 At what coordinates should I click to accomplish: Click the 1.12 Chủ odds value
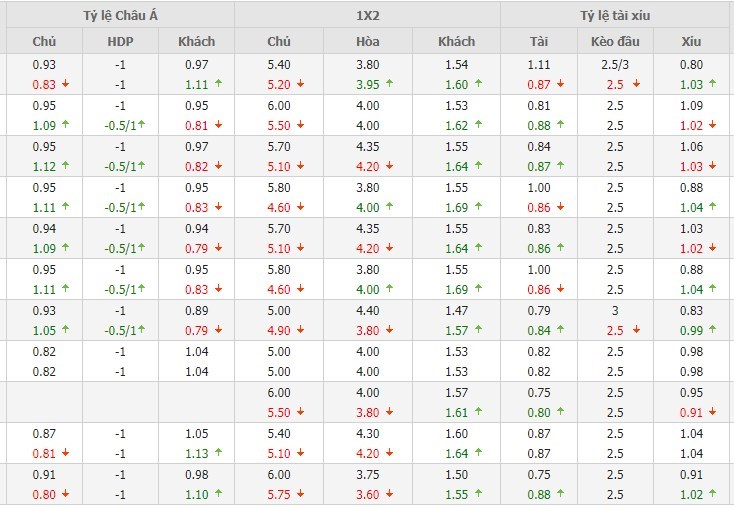(x=43, y=167)
